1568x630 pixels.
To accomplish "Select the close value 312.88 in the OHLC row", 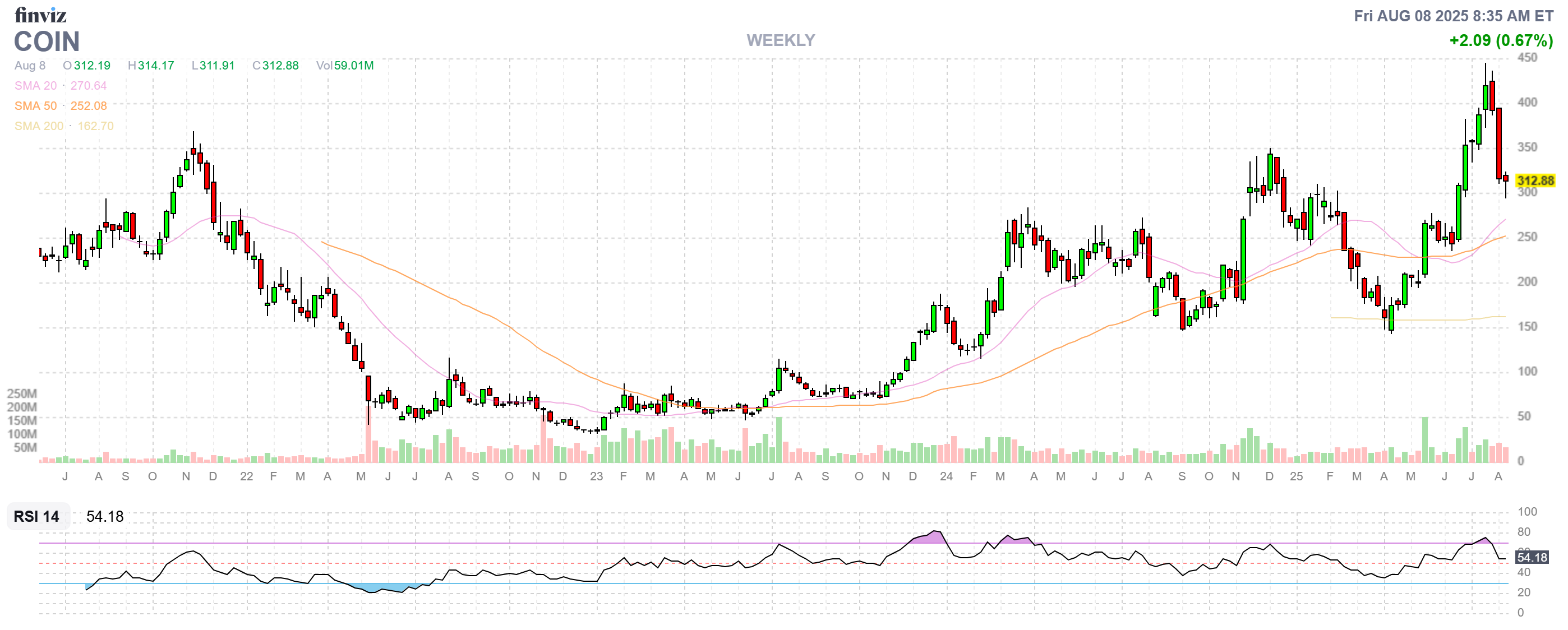I will click(280, 66).
